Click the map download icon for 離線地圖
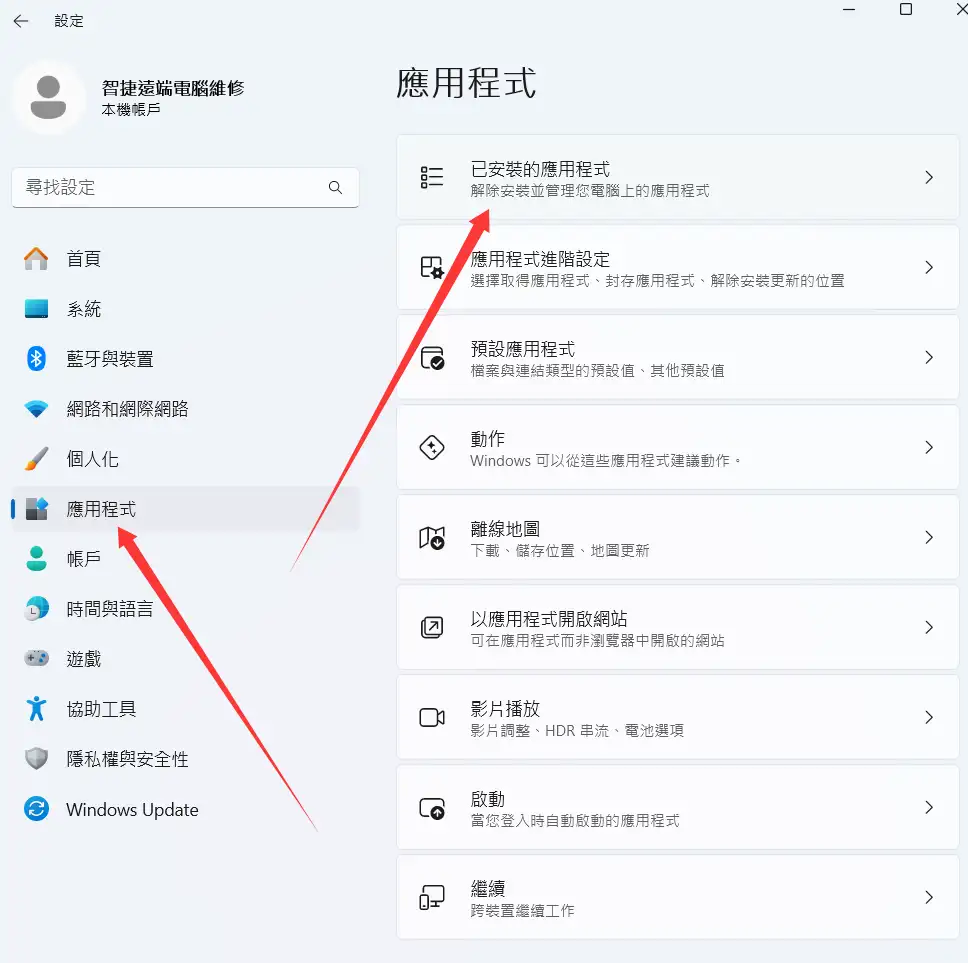Image resolution: width=968 pixels, height=963 pixels. click(432, 538)
